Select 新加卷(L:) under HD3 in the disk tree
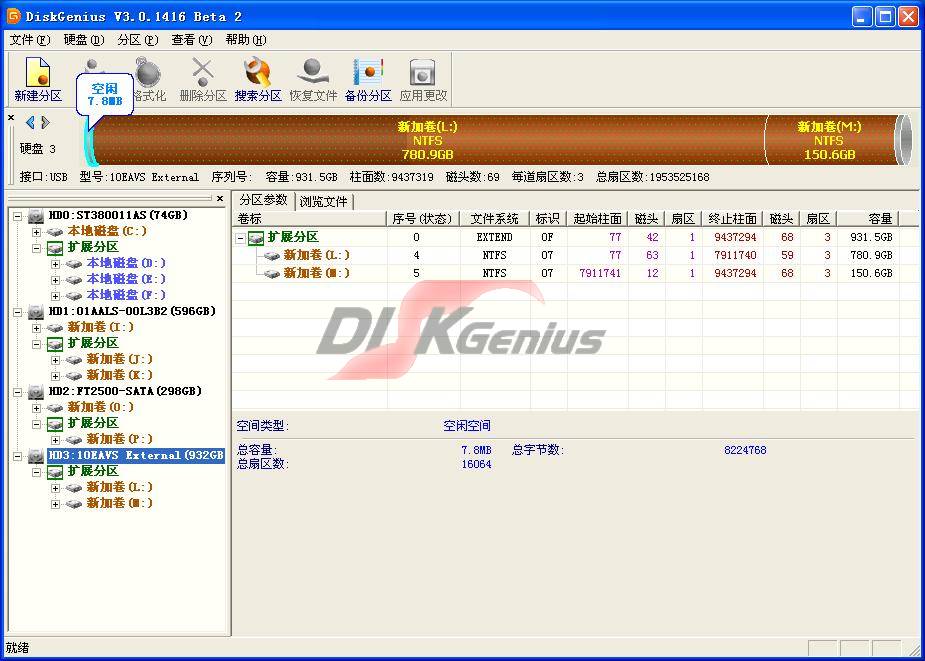925x661 pixels. tap(120, 487)
